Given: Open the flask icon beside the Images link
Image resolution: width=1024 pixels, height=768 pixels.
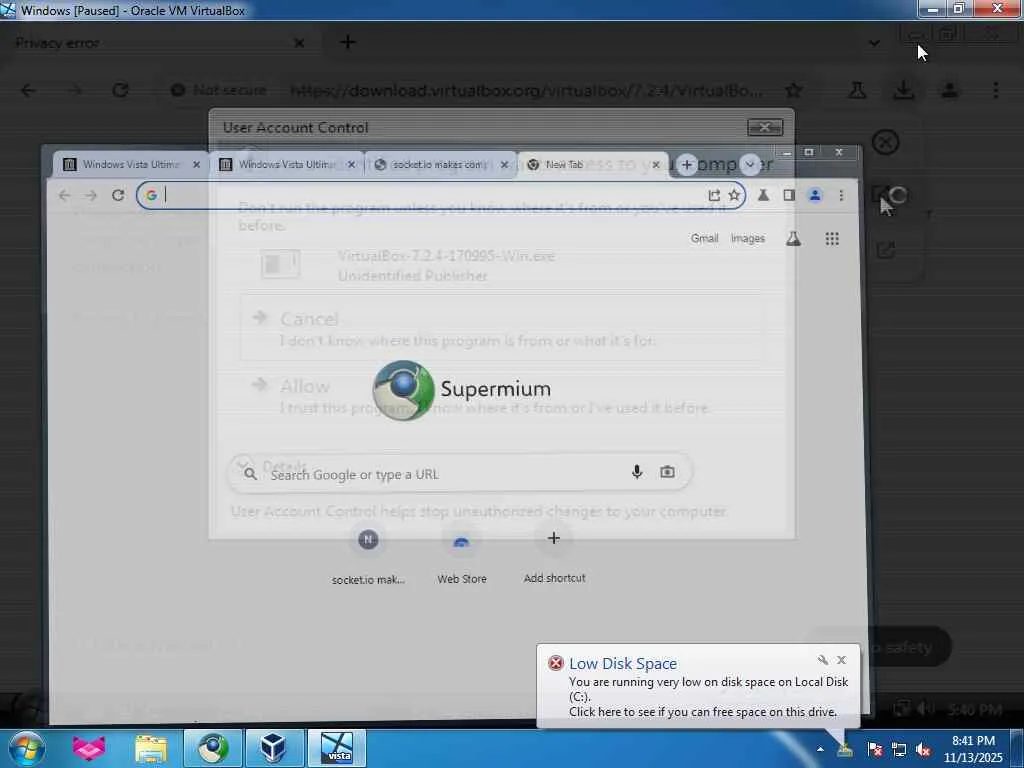Looking at the screenshot, I should coord(793,239).
